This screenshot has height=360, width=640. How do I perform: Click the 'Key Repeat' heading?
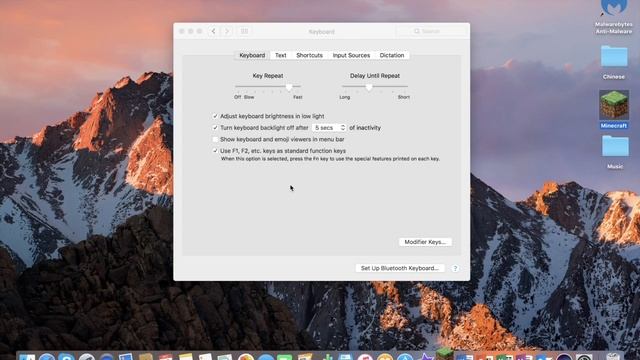tap(268, 76)
